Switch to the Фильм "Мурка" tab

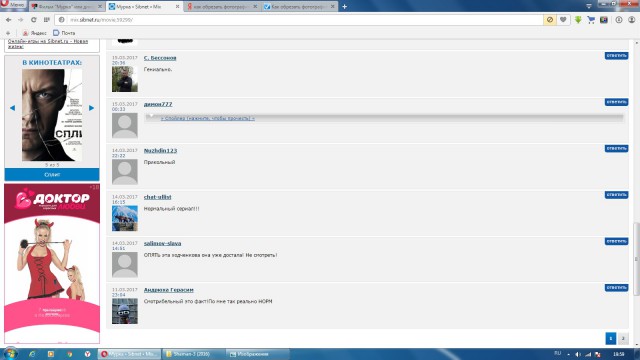coord(67,7)
